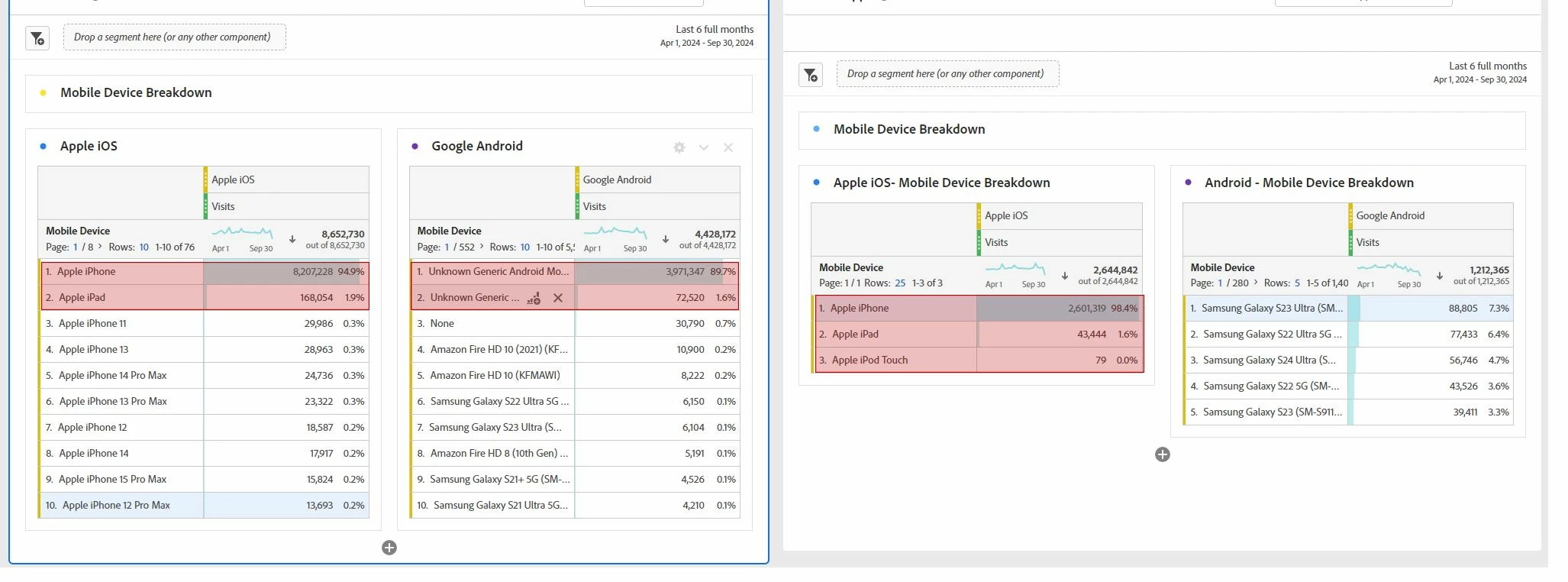Viewport: 1568px width, 582px height.
Task: Sort Visits arrow in Android - Mobile Device Breakdown
Action: pyautogui.click(x=1440, y=276)
